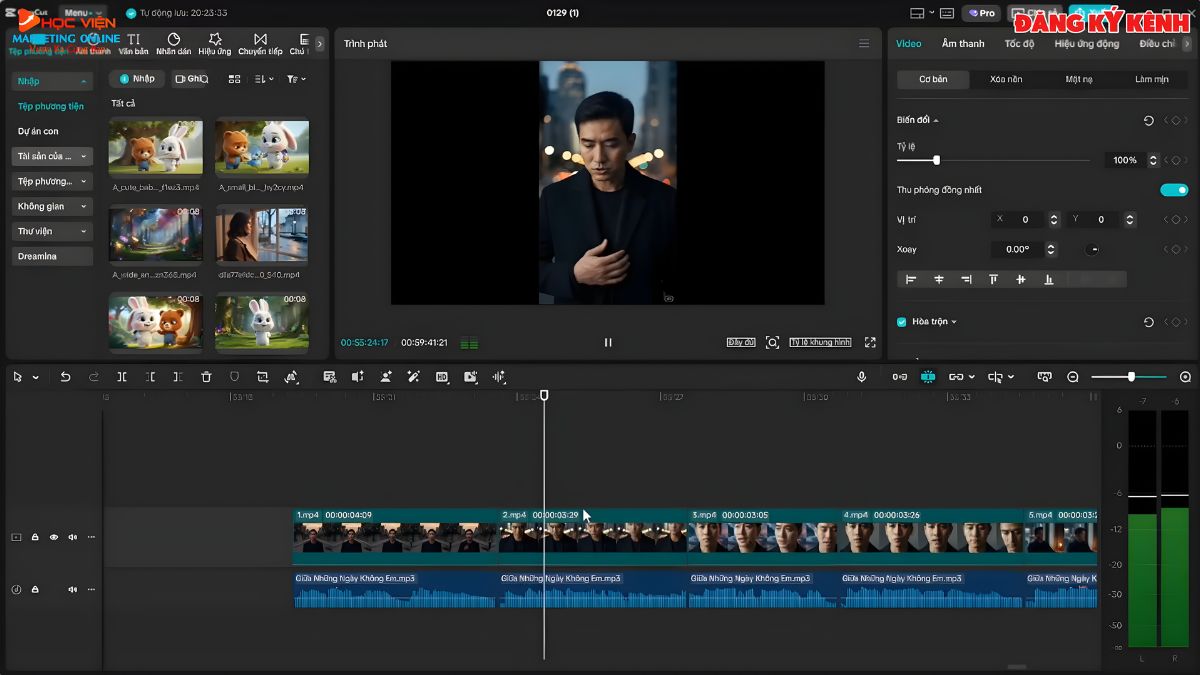Delete clip with the trash icon
Screen dimensions: 1200x675
pos(206,377)
